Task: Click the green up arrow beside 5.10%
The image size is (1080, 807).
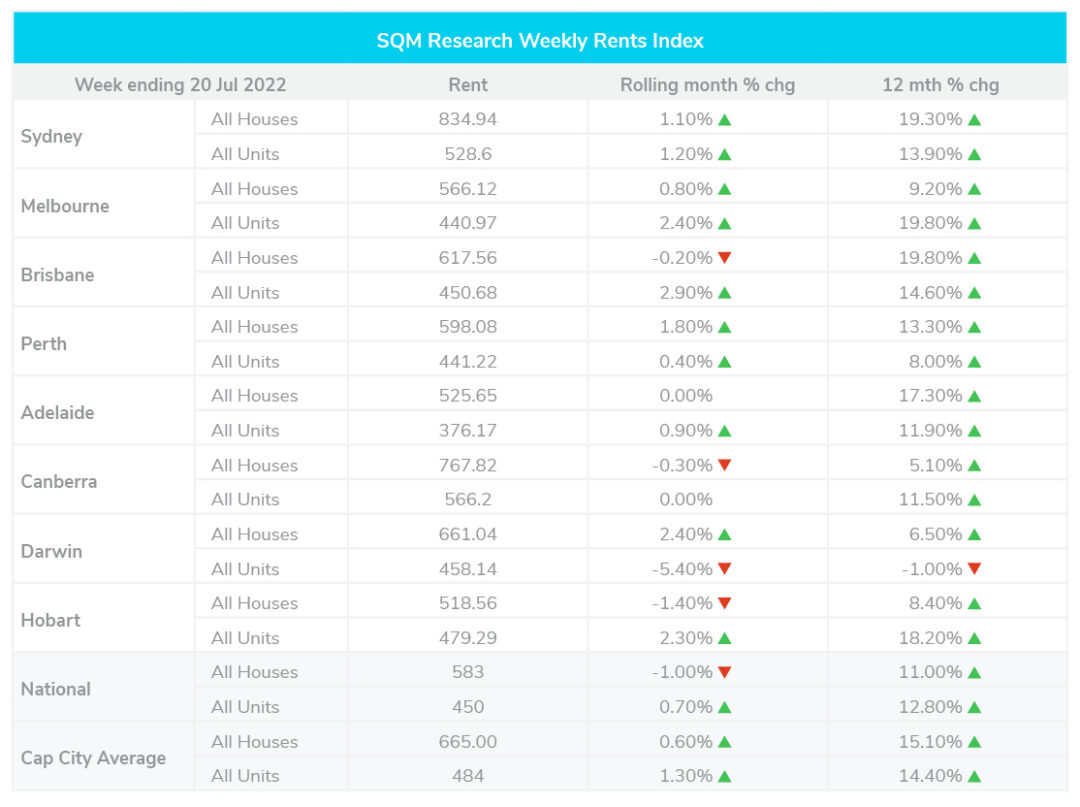Action: tap(974, 465)
